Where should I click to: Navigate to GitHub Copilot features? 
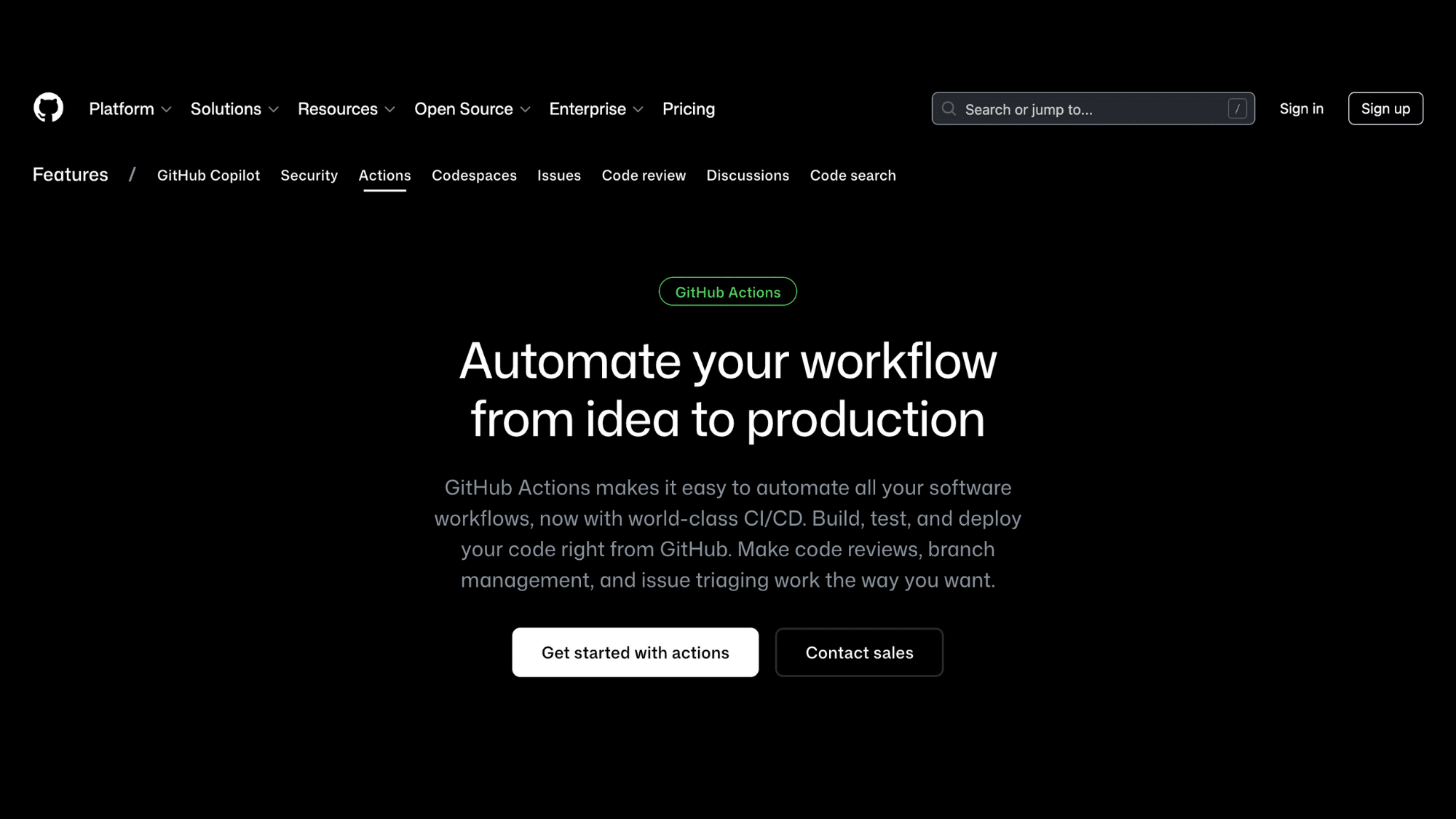coord(208,175)
